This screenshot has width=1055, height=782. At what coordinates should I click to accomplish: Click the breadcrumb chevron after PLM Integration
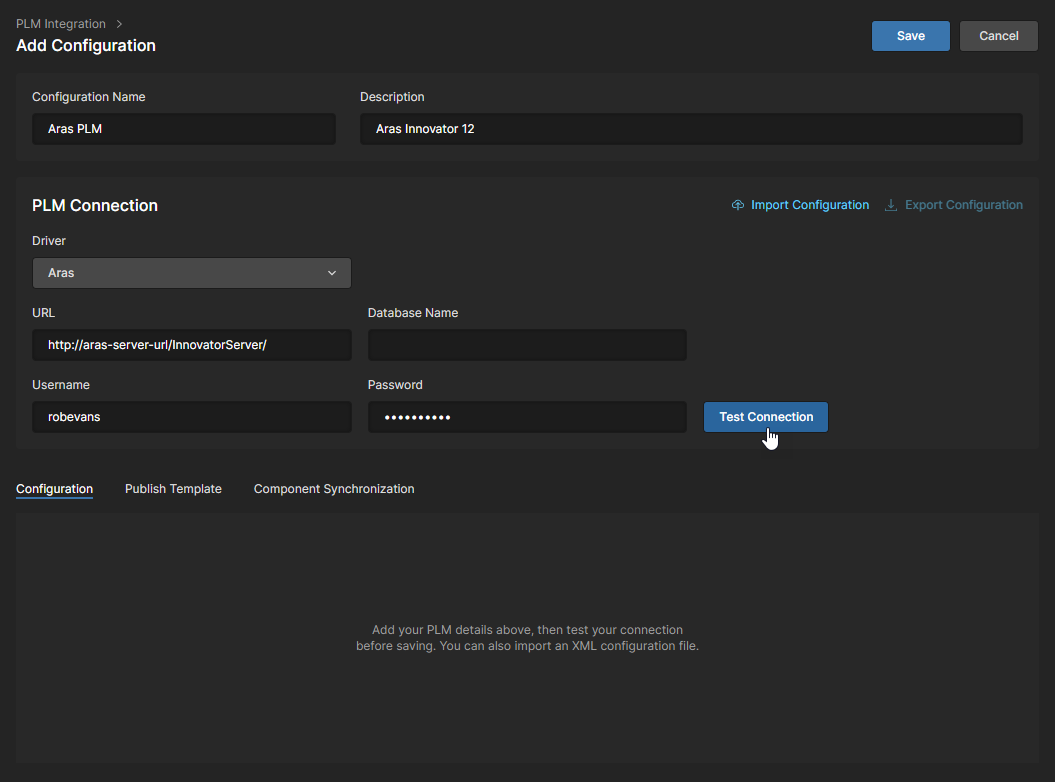120,23
